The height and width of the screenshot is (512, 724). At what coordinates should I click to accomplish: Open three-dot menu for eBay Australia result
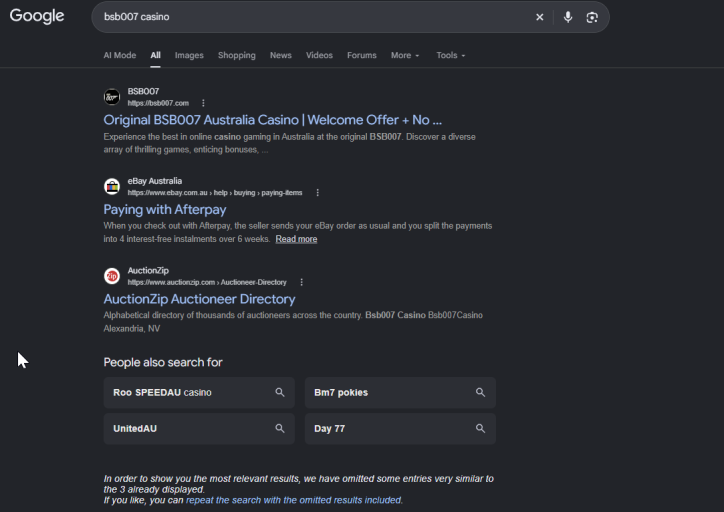(x=317, y=193)
